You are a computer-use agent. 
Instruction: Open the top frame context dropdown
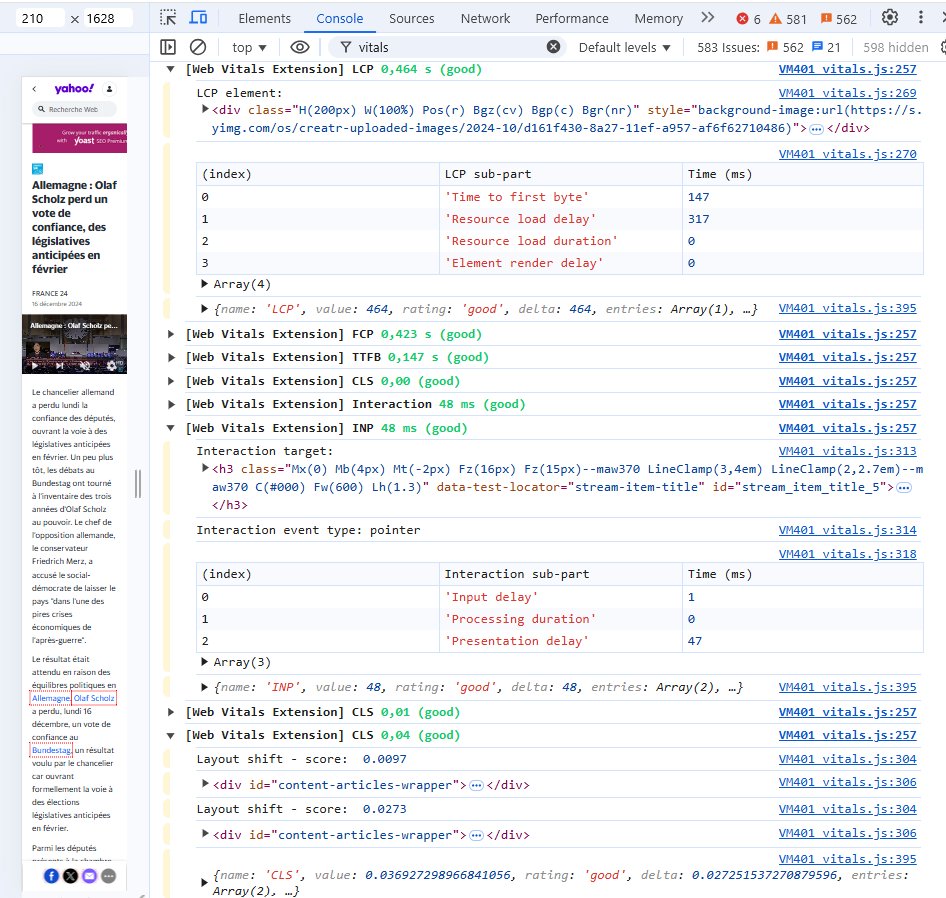tap(246, 46)
